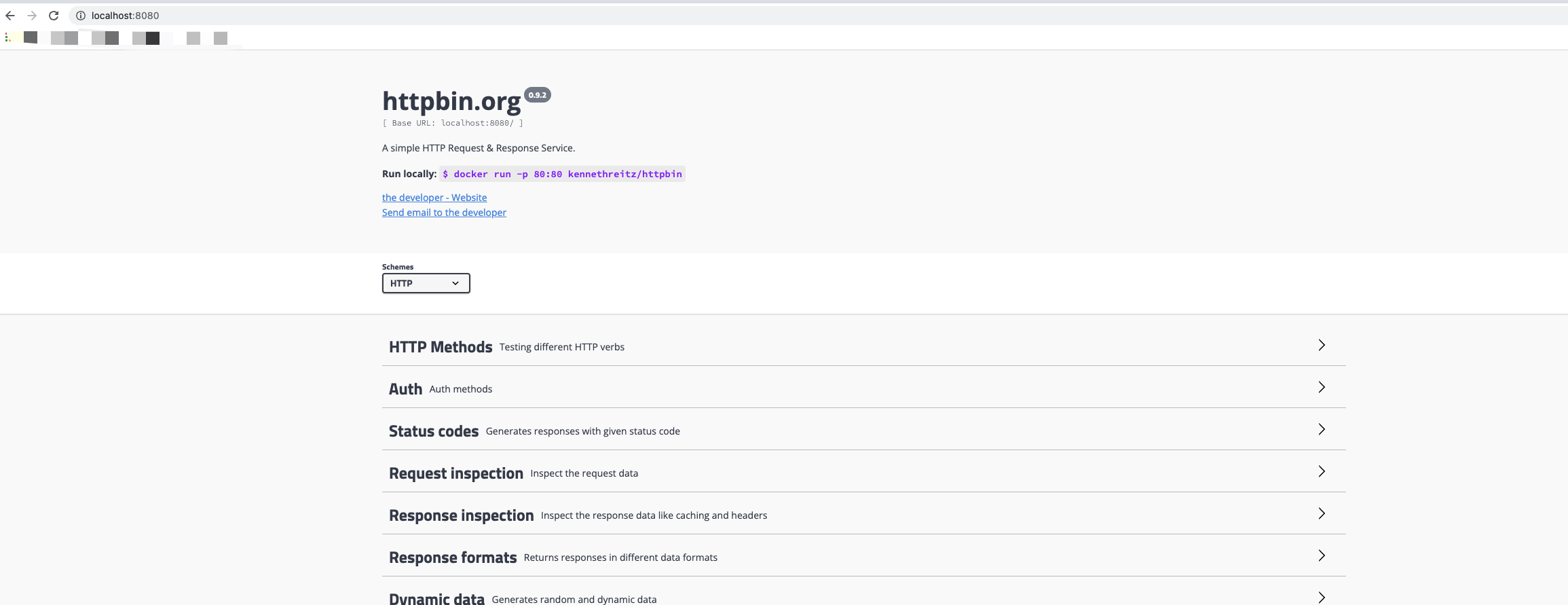Expand the Status codes section
This screenshot has height=605, width=1568.
[x=863, y=430]
